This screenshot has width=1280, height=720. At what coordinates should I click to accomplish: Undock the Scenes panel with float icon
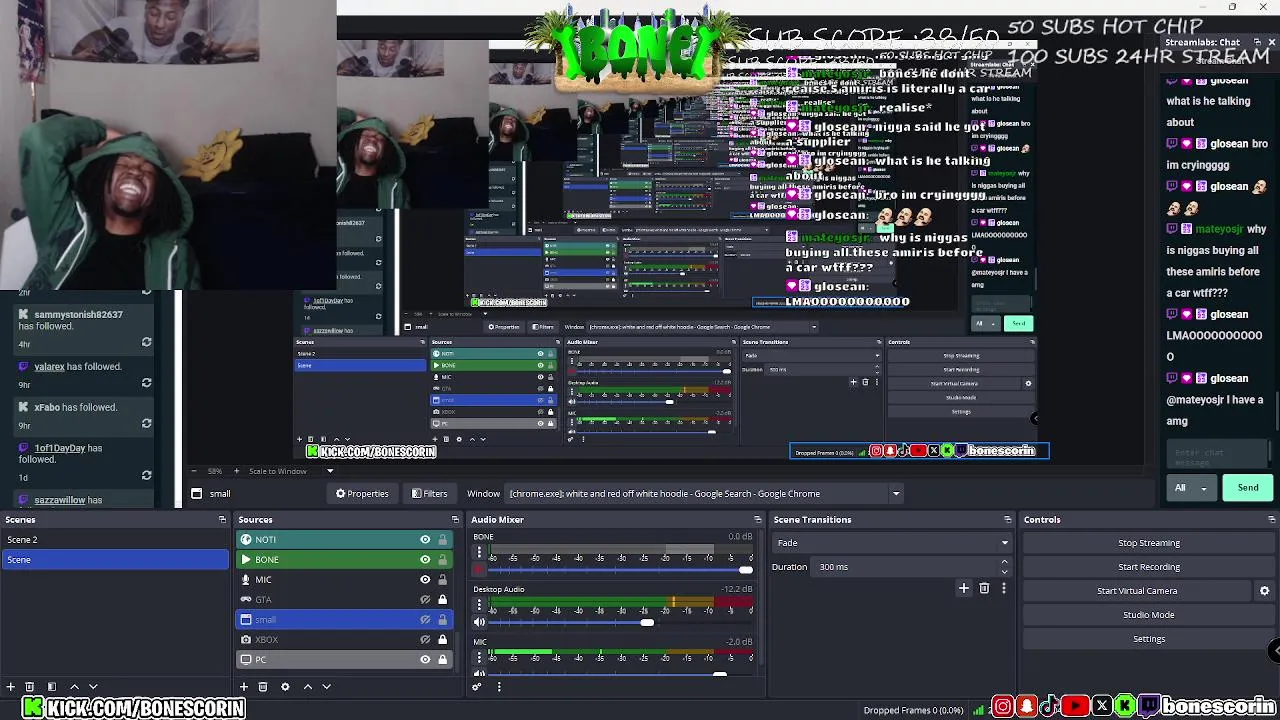point(222,520)
